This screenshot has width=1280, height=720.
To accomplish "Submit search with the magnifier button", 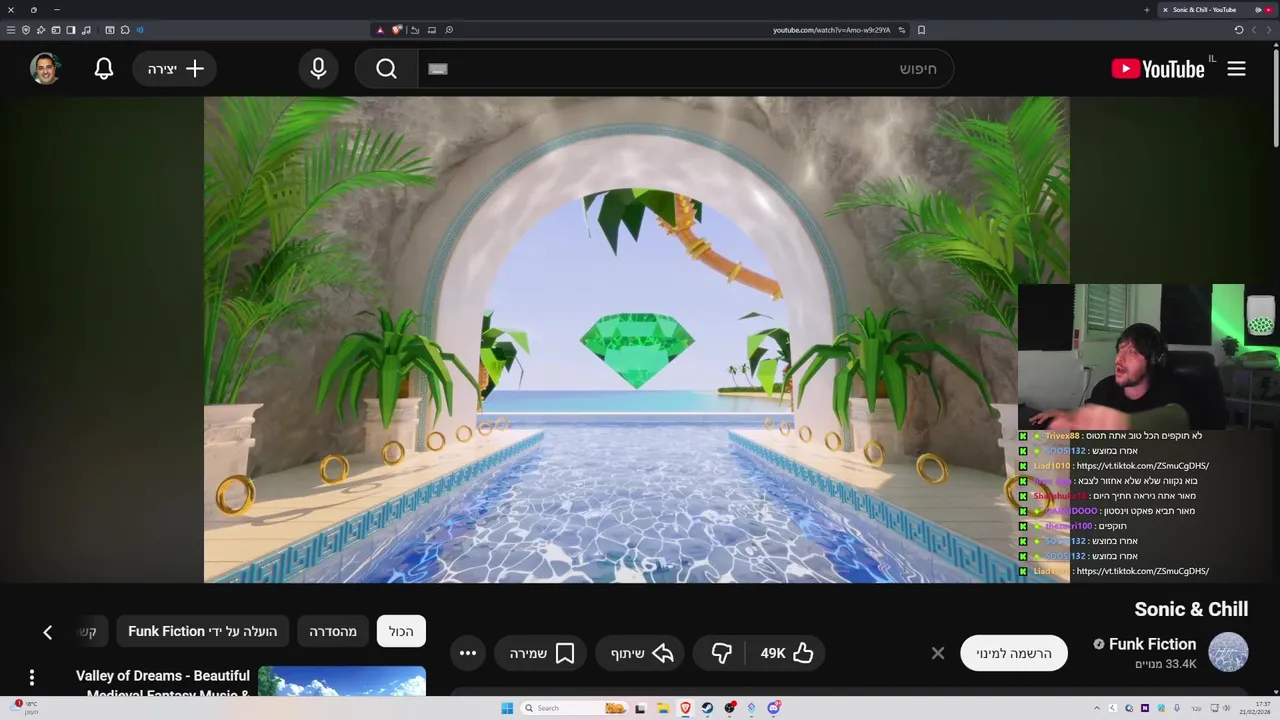I will tap(386, 68).
